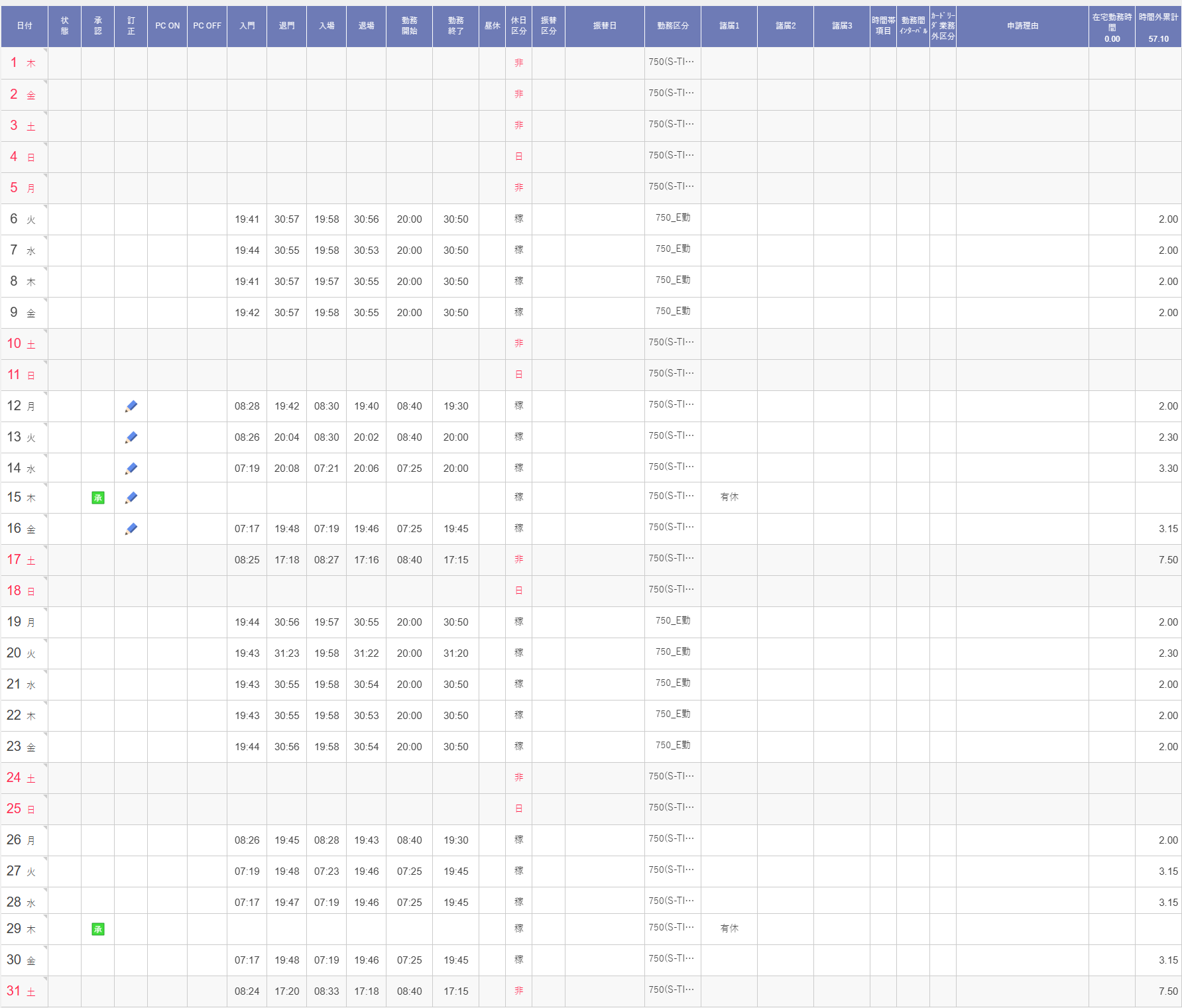1182x1008 pixels.
Task: Click the 有休 entry on day 15
Action: coord(729,497)
